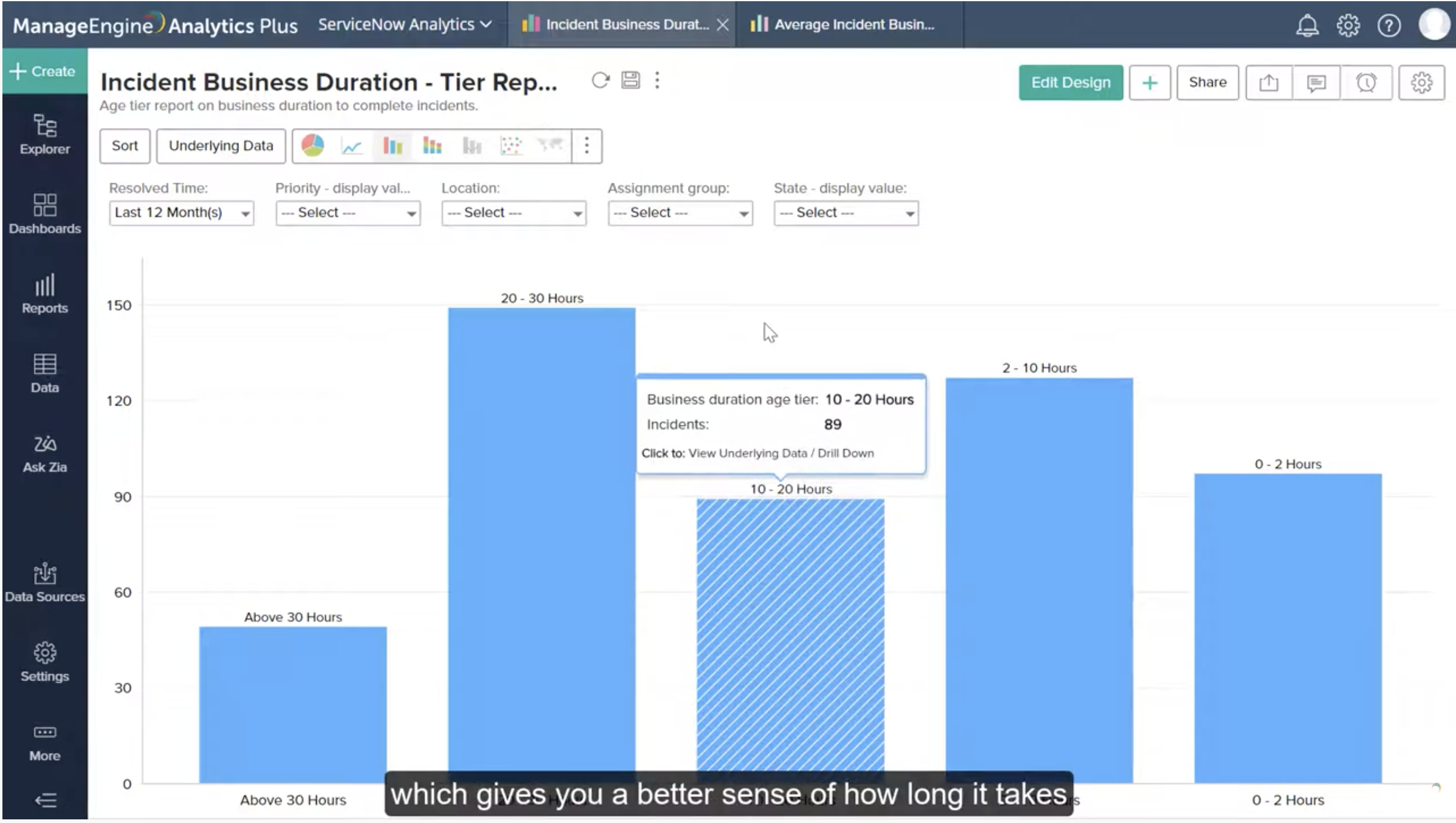Open the Resolved Time dropdown
The image size is (1456, 823).
click(181, 212)
